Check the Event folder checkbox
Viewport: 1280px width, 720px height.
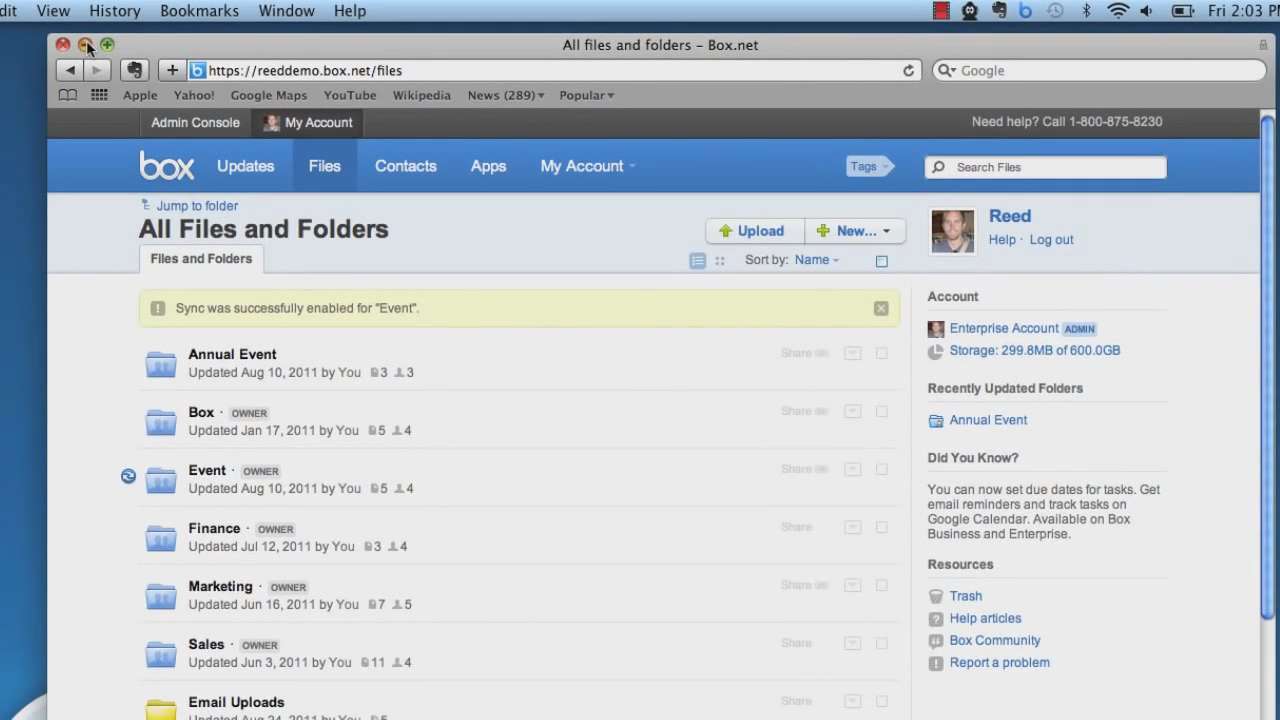pyautogui.click(x=881, y=469)
